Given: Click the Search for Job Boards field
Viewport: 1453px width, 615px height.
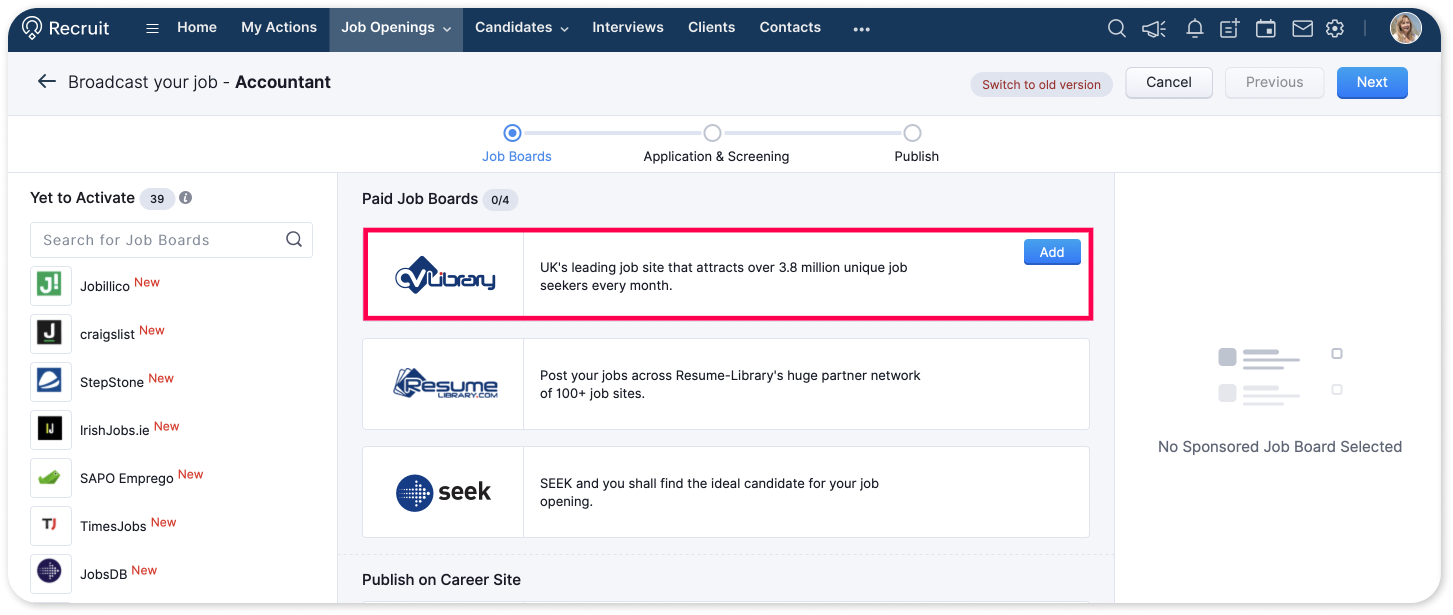Looking at the screenshot, I should tap(160, 240).
